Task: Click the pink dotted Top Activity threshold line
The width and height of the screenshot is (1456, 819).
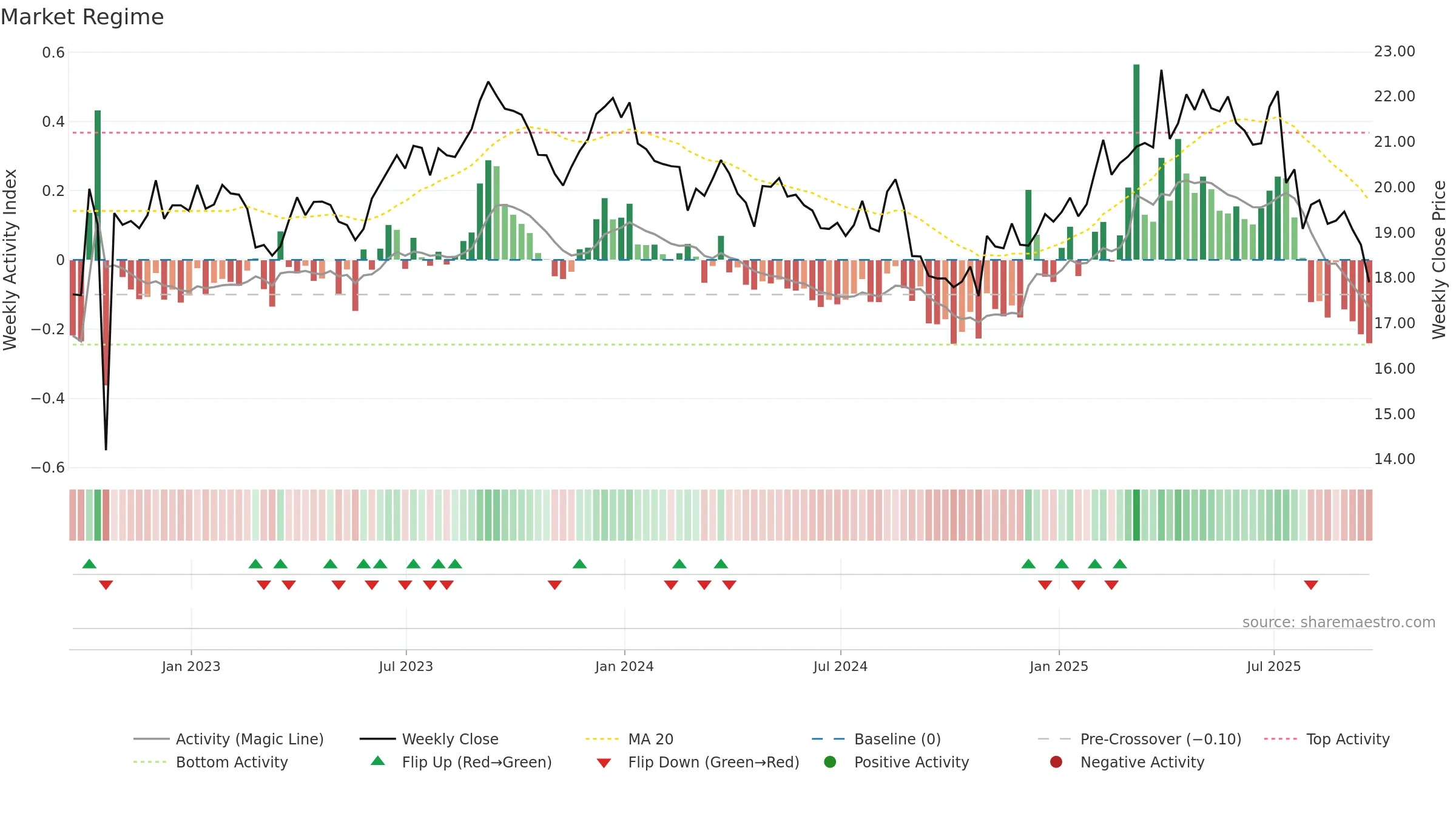Action: 720,132
